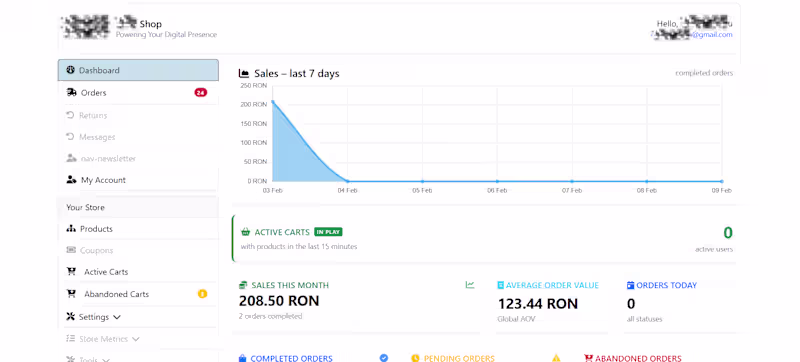Open the Active Carts page
Image resolution: width=800 pixels, height=362 pixels.
(138, 271)
